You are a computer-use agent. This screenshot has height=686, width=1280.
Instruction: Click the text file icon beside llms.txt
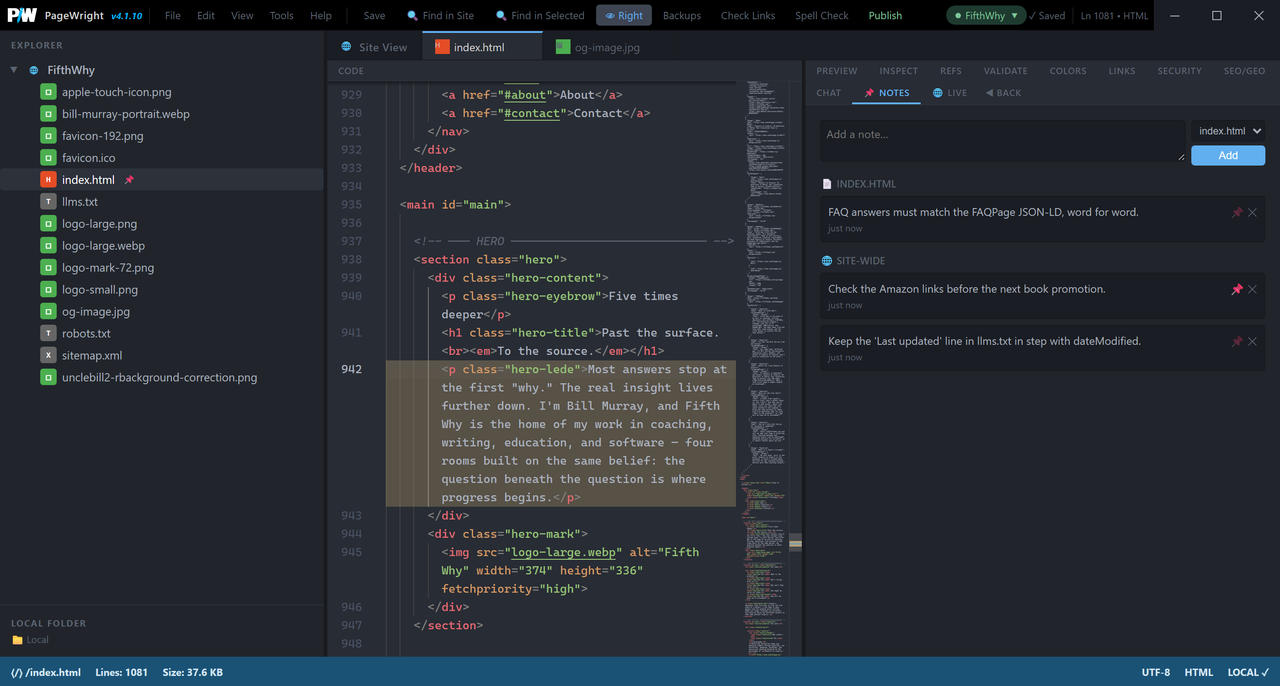tap(48, 202)
